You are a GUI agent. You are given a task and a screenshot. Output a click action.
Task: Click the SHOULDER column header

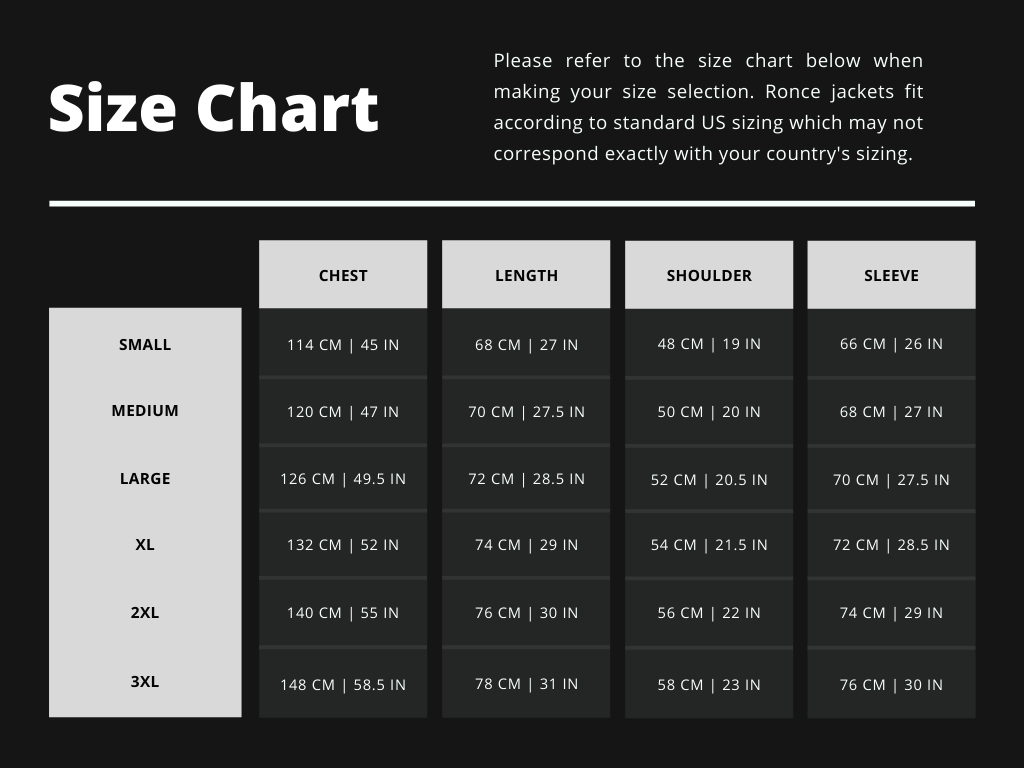[x=709, y=275]
